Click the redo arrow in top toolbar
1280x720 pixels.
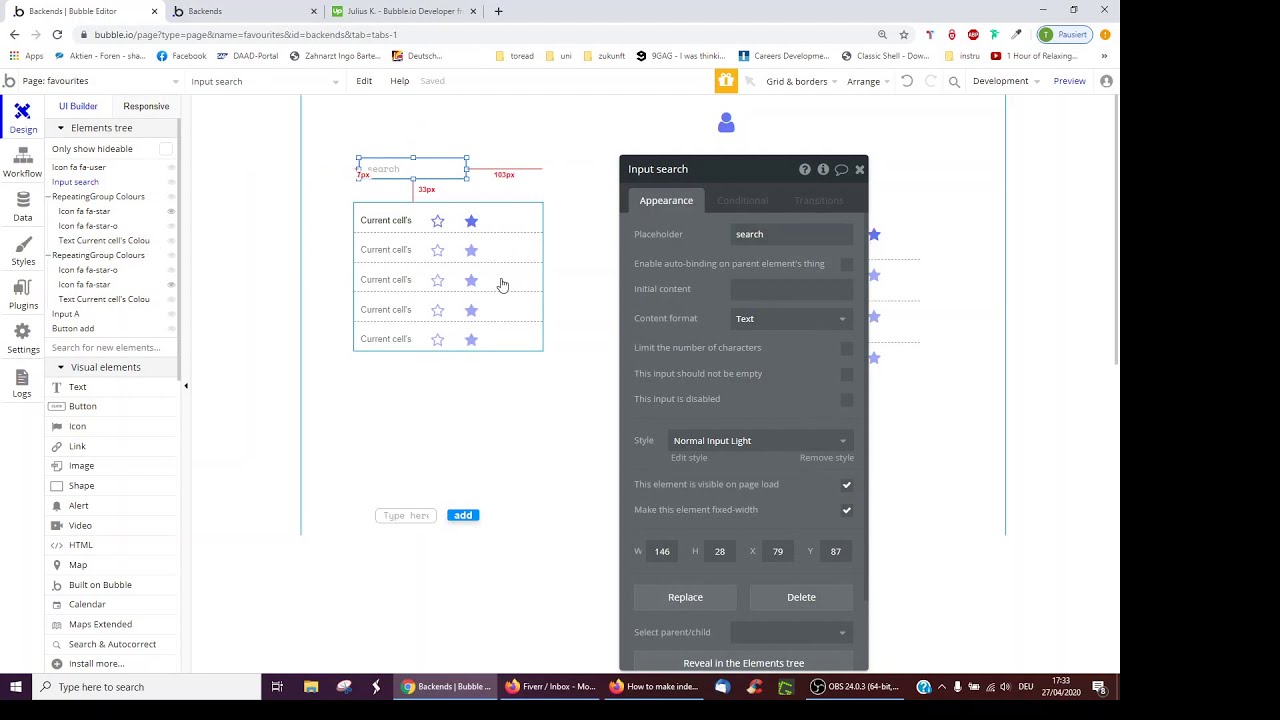point(931,81)
